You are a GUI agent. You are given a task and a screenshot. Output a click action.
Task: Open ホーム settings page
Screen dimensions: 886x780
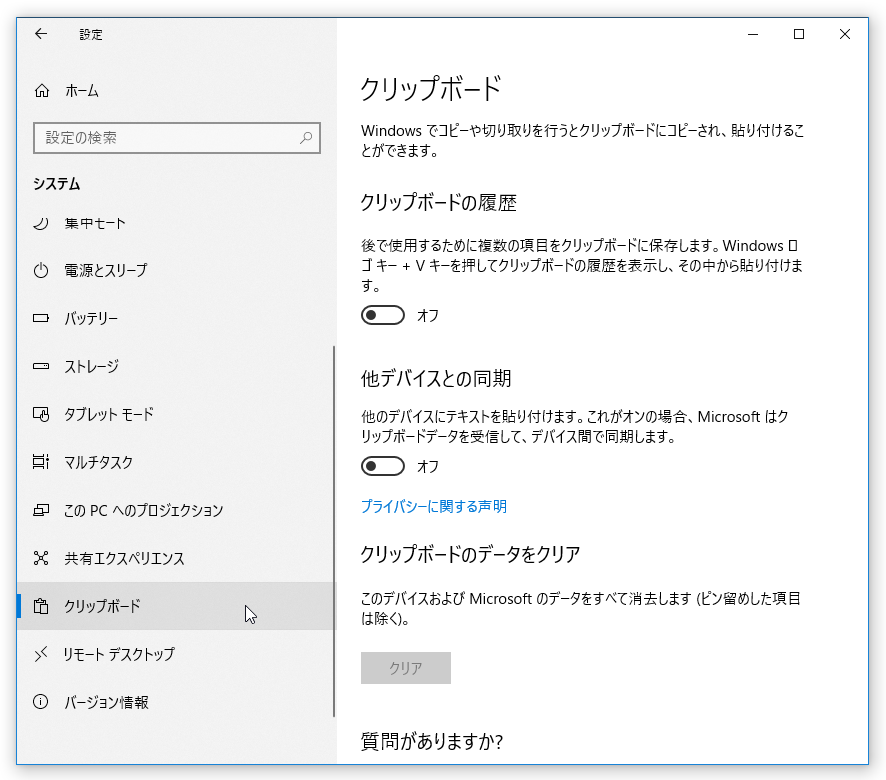pos(175,90)
